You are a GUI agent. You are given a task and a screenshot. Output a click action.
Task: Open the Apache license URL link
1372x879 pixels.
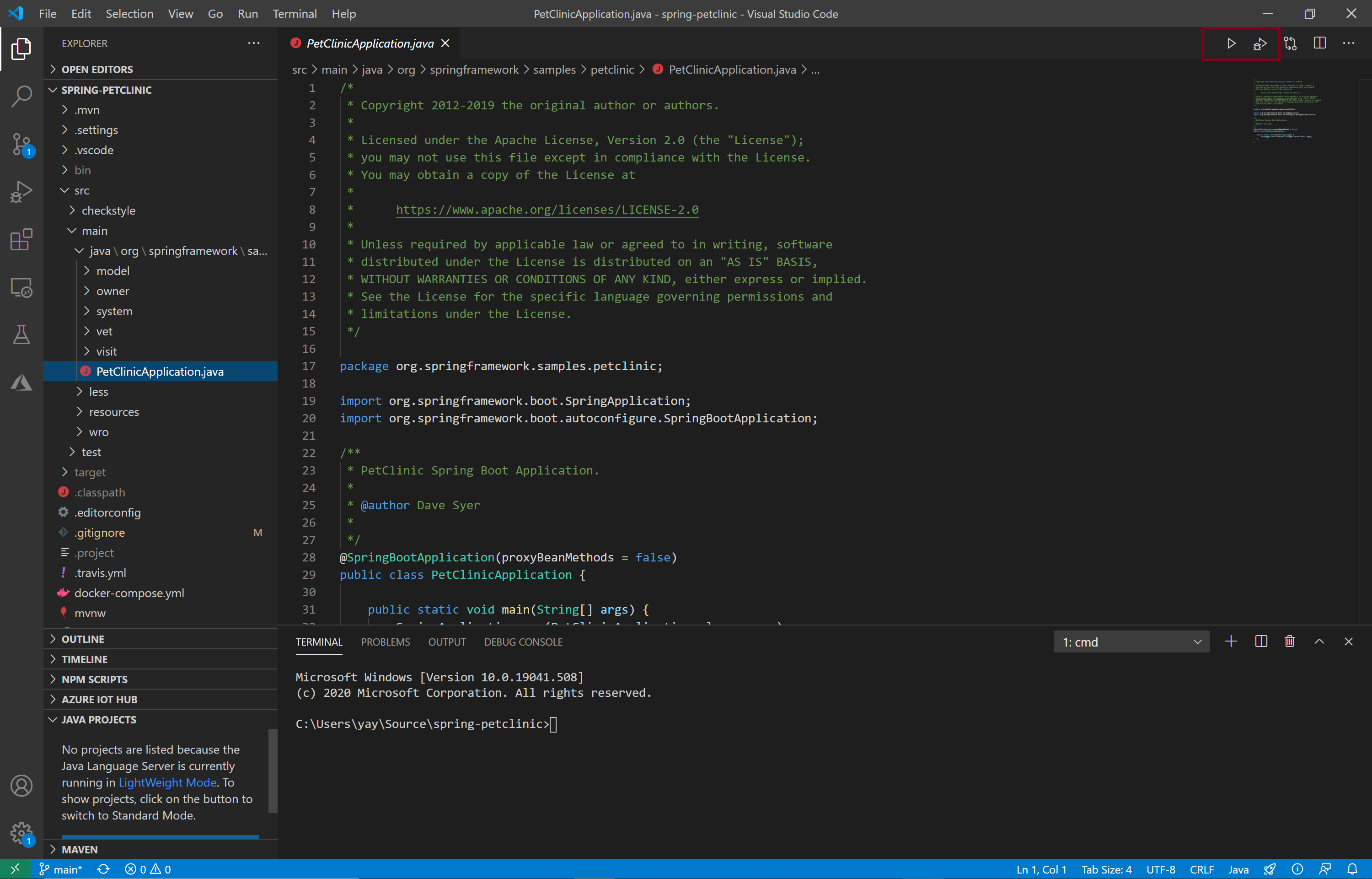pos(547,210)
